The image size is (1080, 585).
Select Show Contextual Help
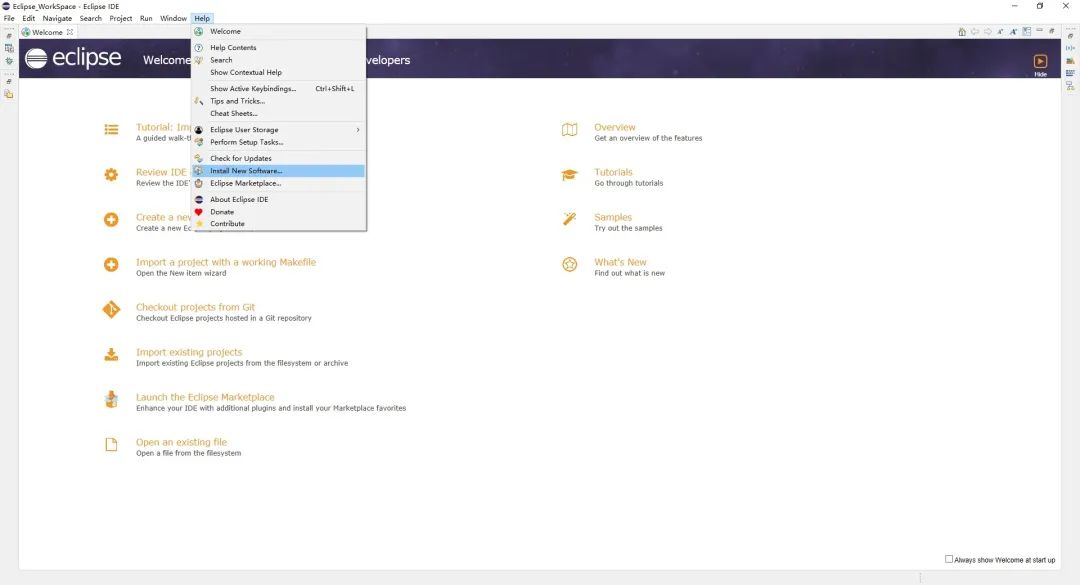[279, 72]
